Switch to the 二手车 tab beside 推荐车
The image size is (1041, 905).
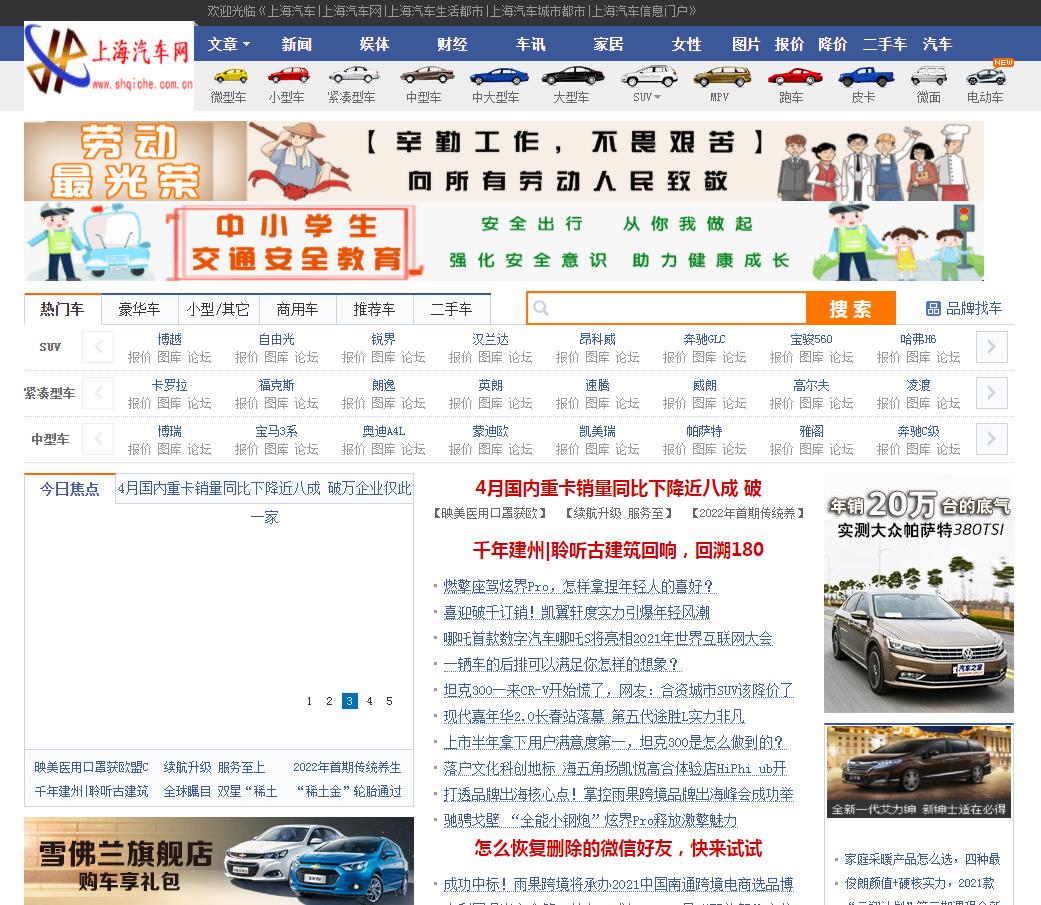(451, 309)
